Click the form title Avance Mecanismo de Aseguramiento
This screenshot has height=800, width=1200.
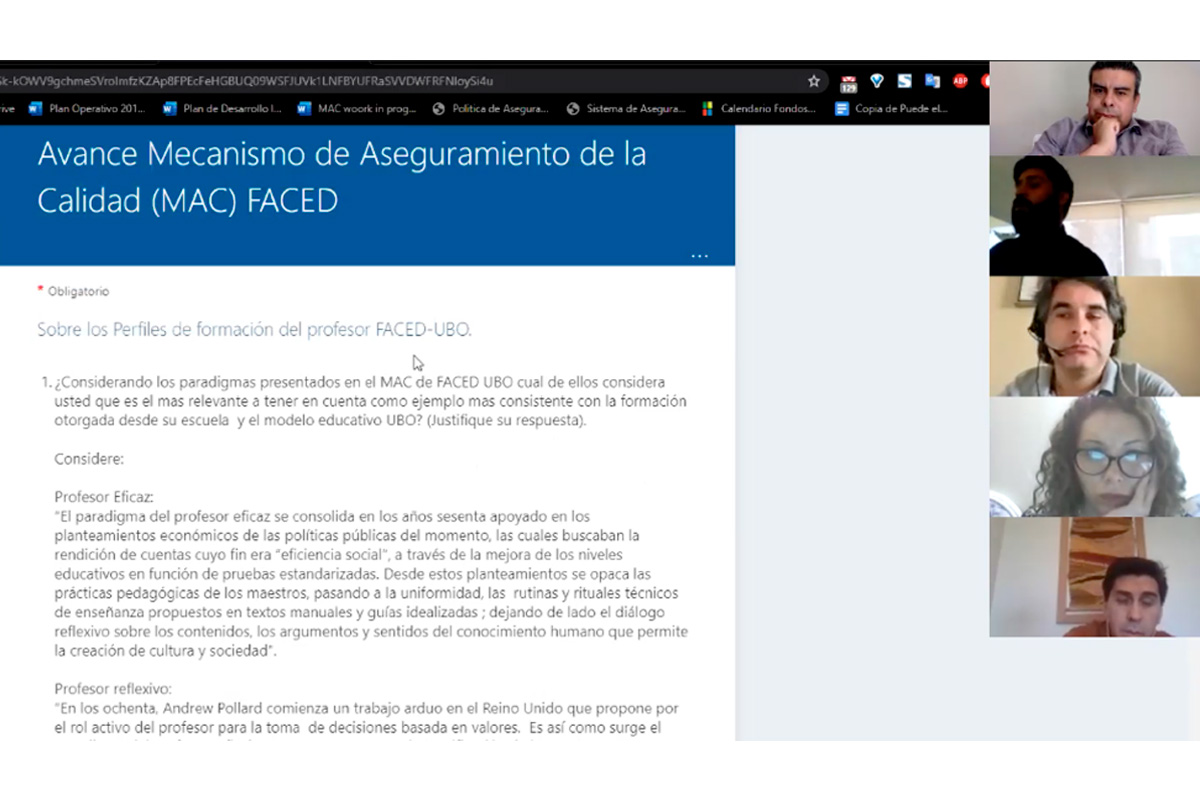click(x=342, y=177)
